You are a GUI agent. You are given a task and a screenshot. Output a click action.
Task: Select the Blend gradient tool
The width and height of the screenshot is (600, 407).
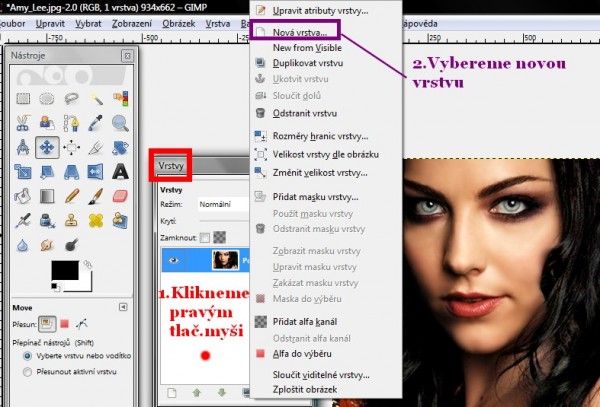tap(47, 196)
